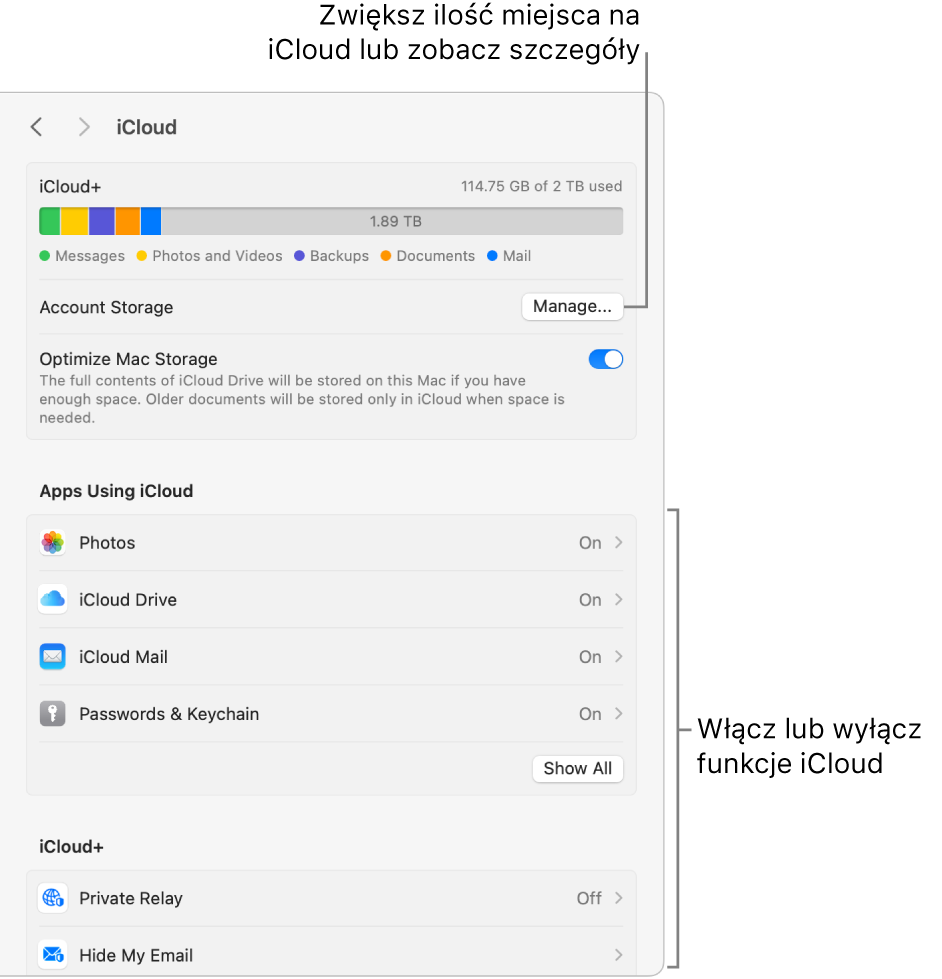
Task: Click the Photos app icon
Action: click(52, 543)
